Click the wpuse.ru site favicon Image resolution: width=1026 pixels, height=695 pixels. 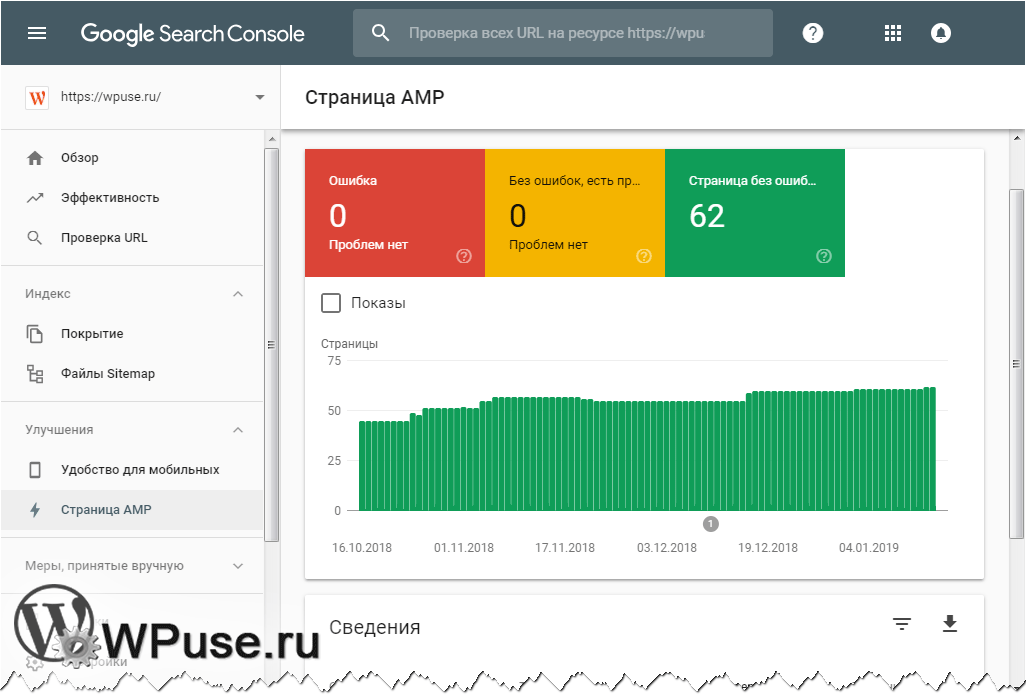(37, 98)
